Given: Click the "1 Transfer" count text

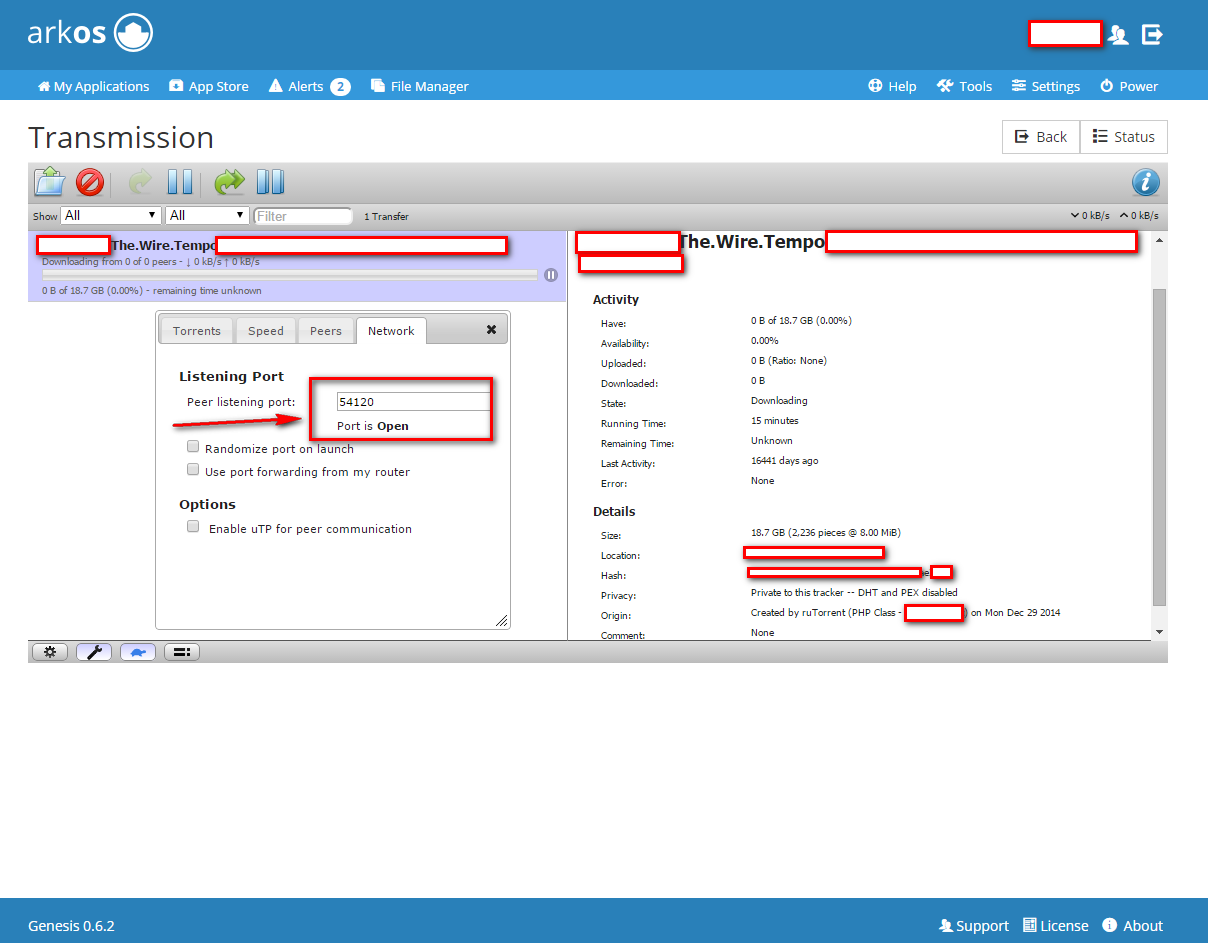Looking at the screenshot, I should (386, 216).
